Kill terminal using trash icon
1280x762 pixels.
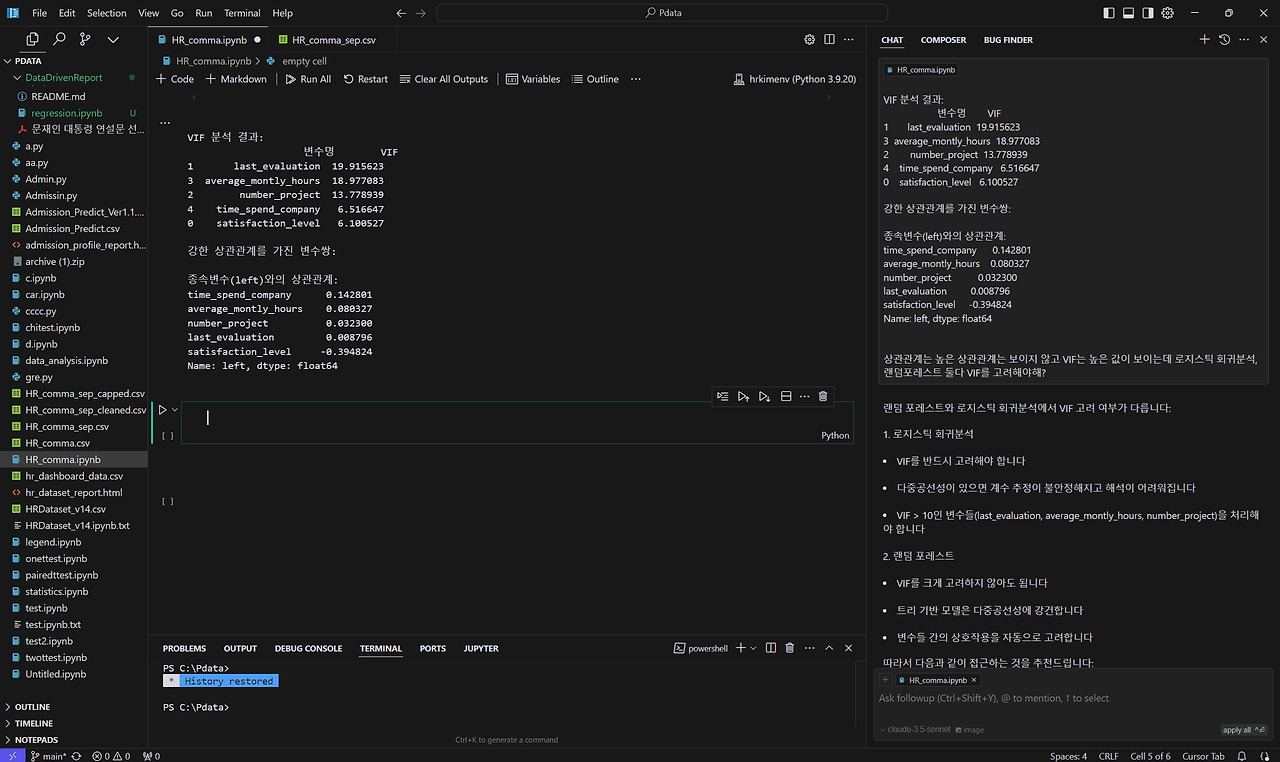tap(789, 648)
